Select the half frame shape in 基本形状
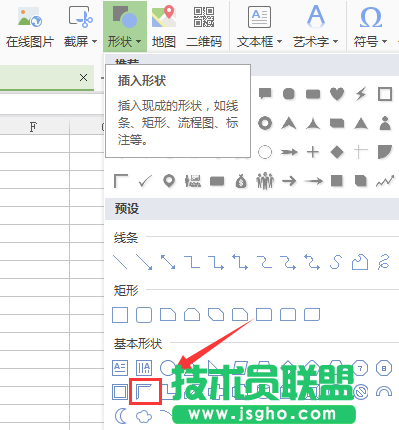 coord(145,392)
